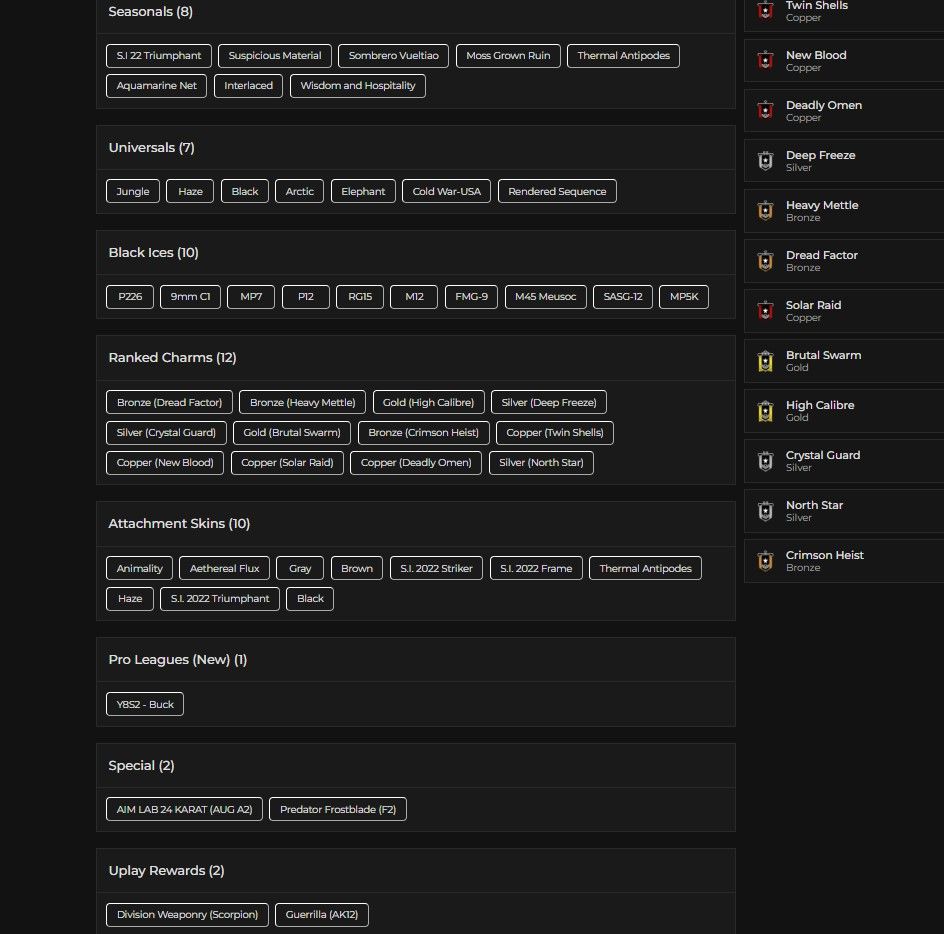This screenshot has width=944, height=934.
Task: Click the Crimson Heist bronze charm icon
Action: click(x=765, y=561)
